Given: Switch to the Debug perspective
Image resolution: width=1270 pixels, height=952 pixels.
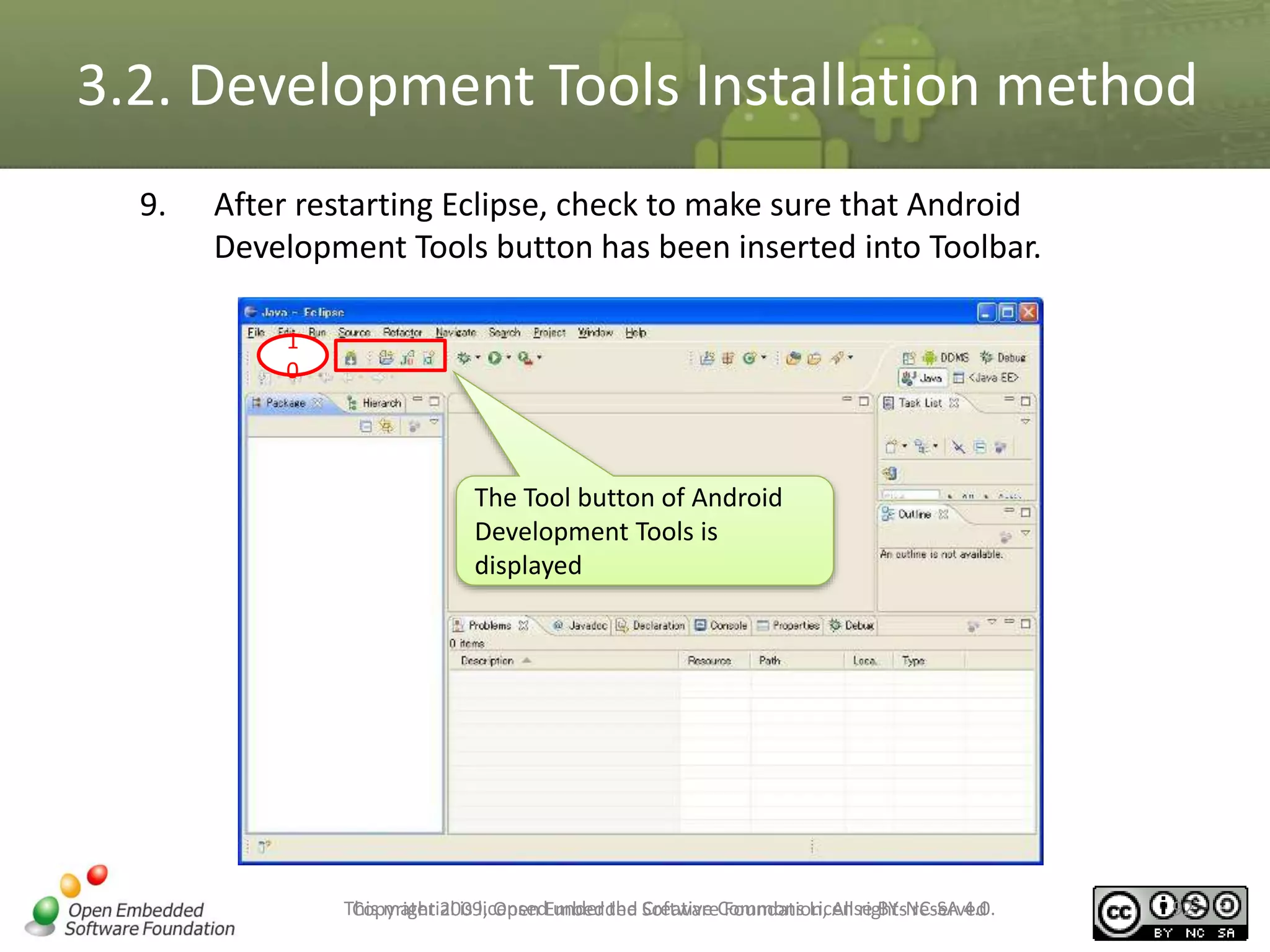Looking at the screenshot, I should pyautogui.click(x=1003, y=358).
